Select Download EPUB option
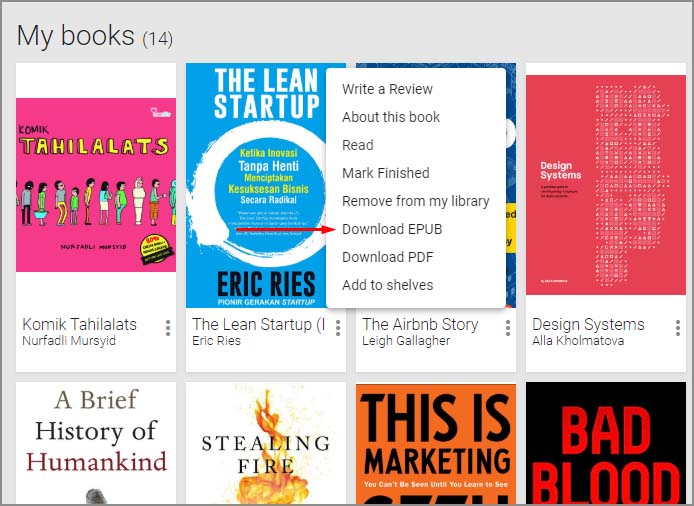The image size is (694, 506). pos(392,229)
